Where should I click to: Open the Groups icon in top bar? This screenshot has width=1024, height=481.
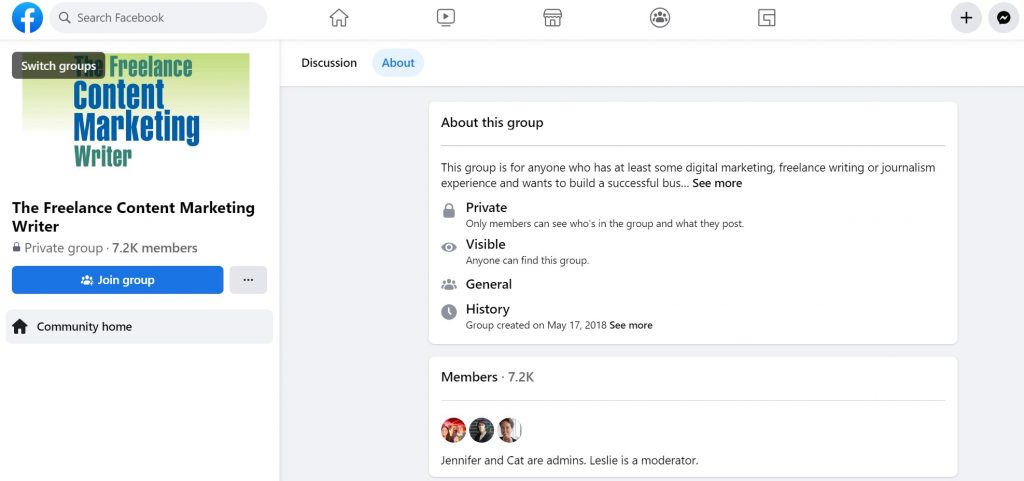660,18
